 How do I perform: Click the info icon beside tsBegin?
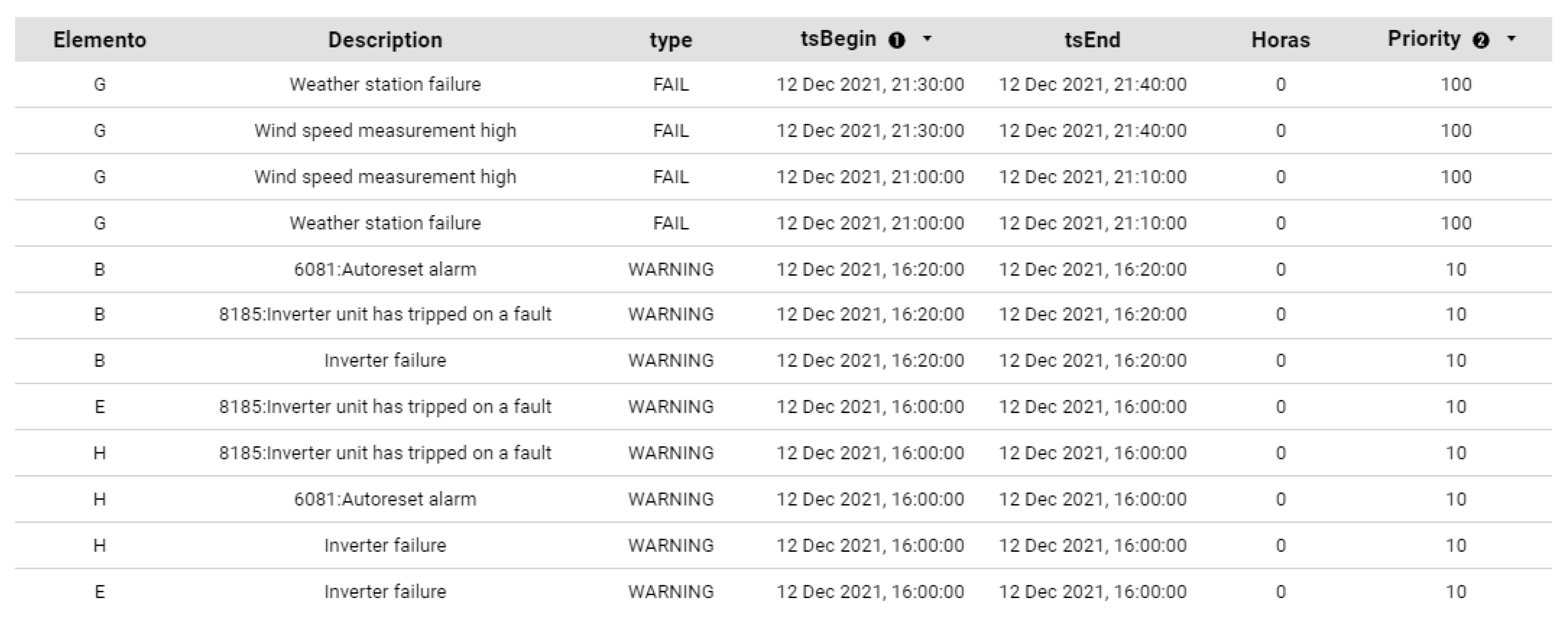[897, 41]
